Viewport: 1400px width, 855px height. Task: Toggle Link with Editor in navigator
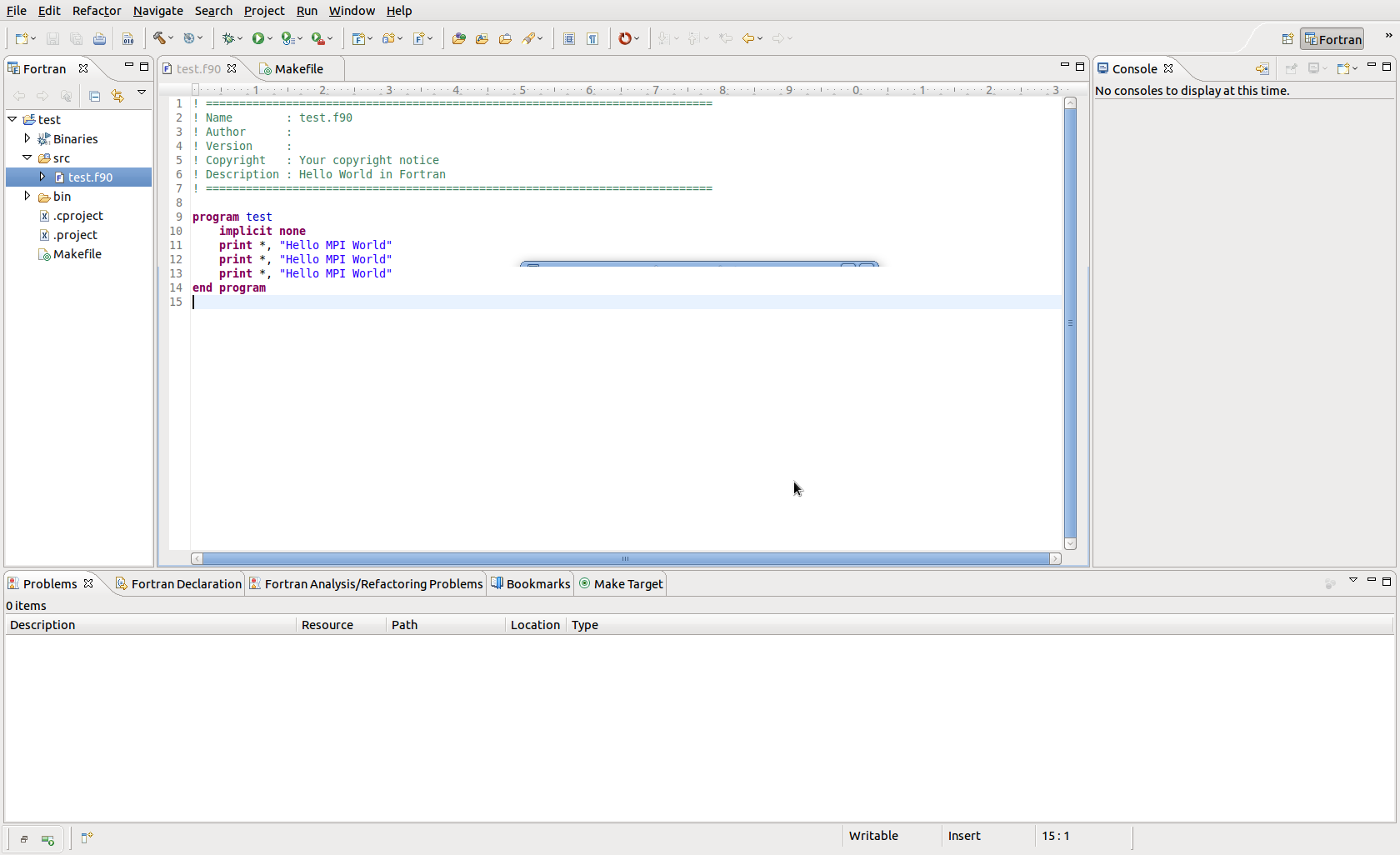click(x=117, y=97)
